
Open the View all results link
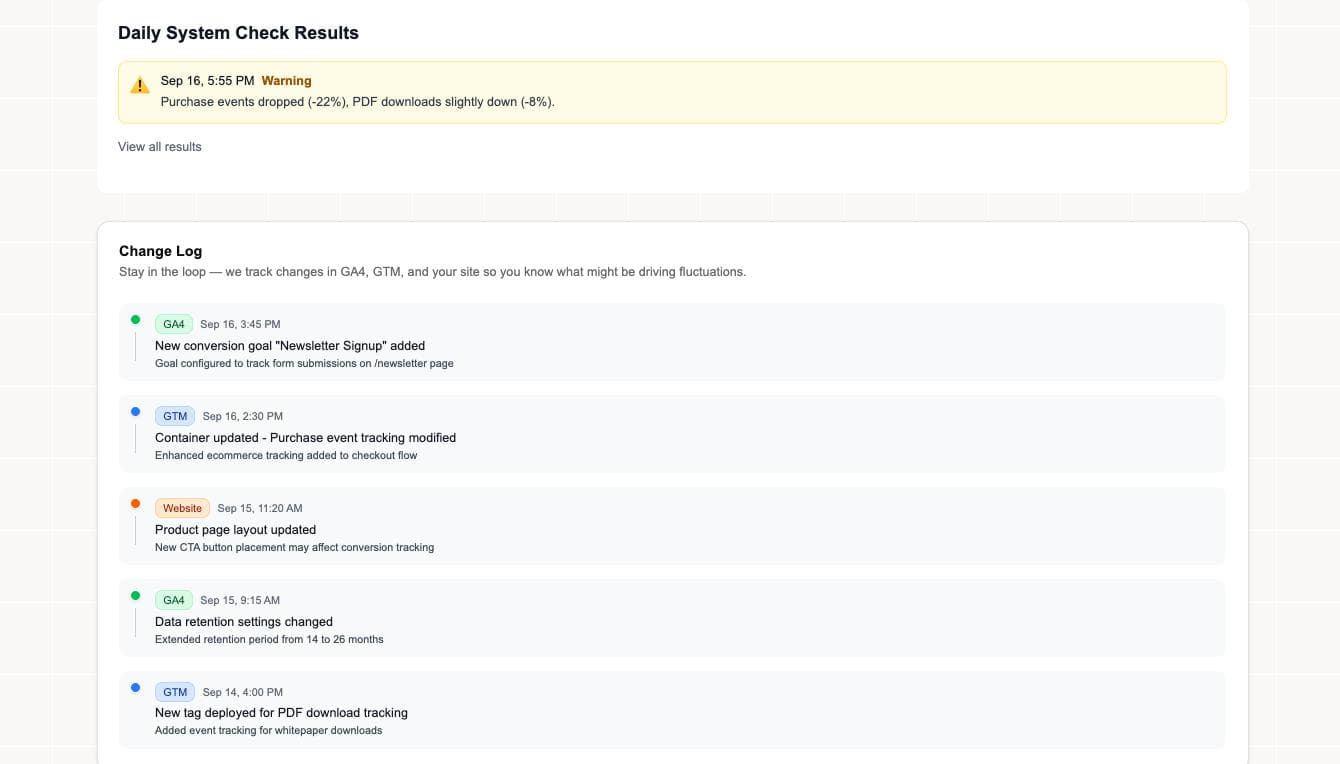pos(160,147)
